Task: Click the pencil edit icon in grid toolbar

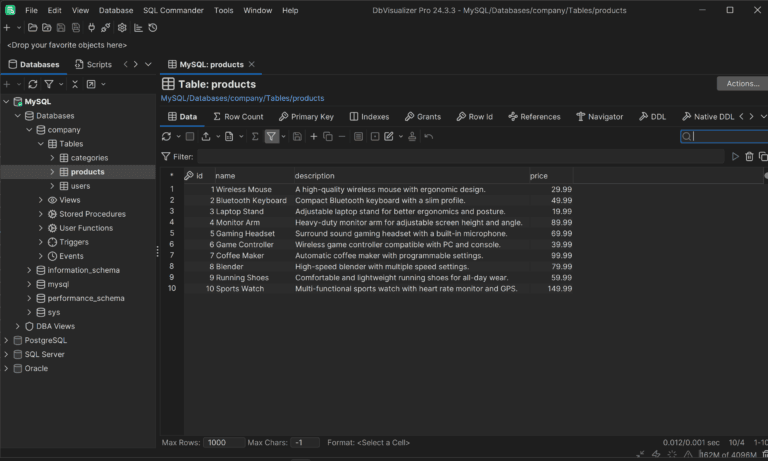Action: click(389, 137)
